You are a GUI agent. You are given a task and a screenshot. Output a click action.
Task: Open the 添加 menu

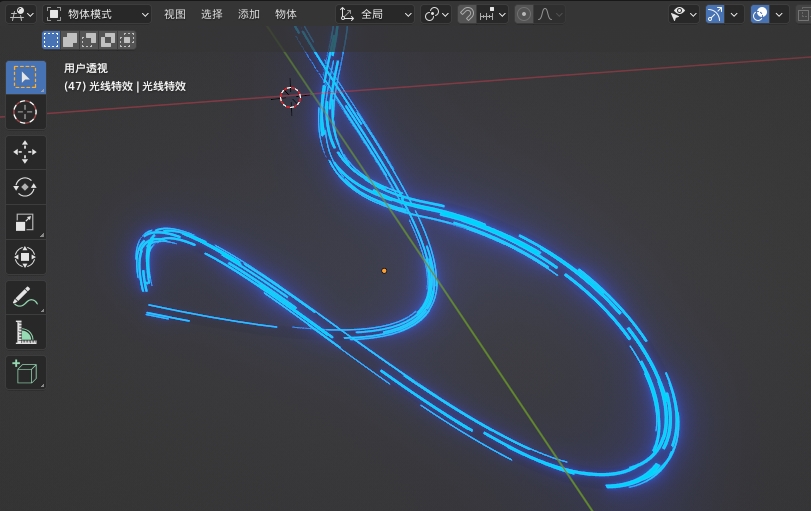coord(249,14)
